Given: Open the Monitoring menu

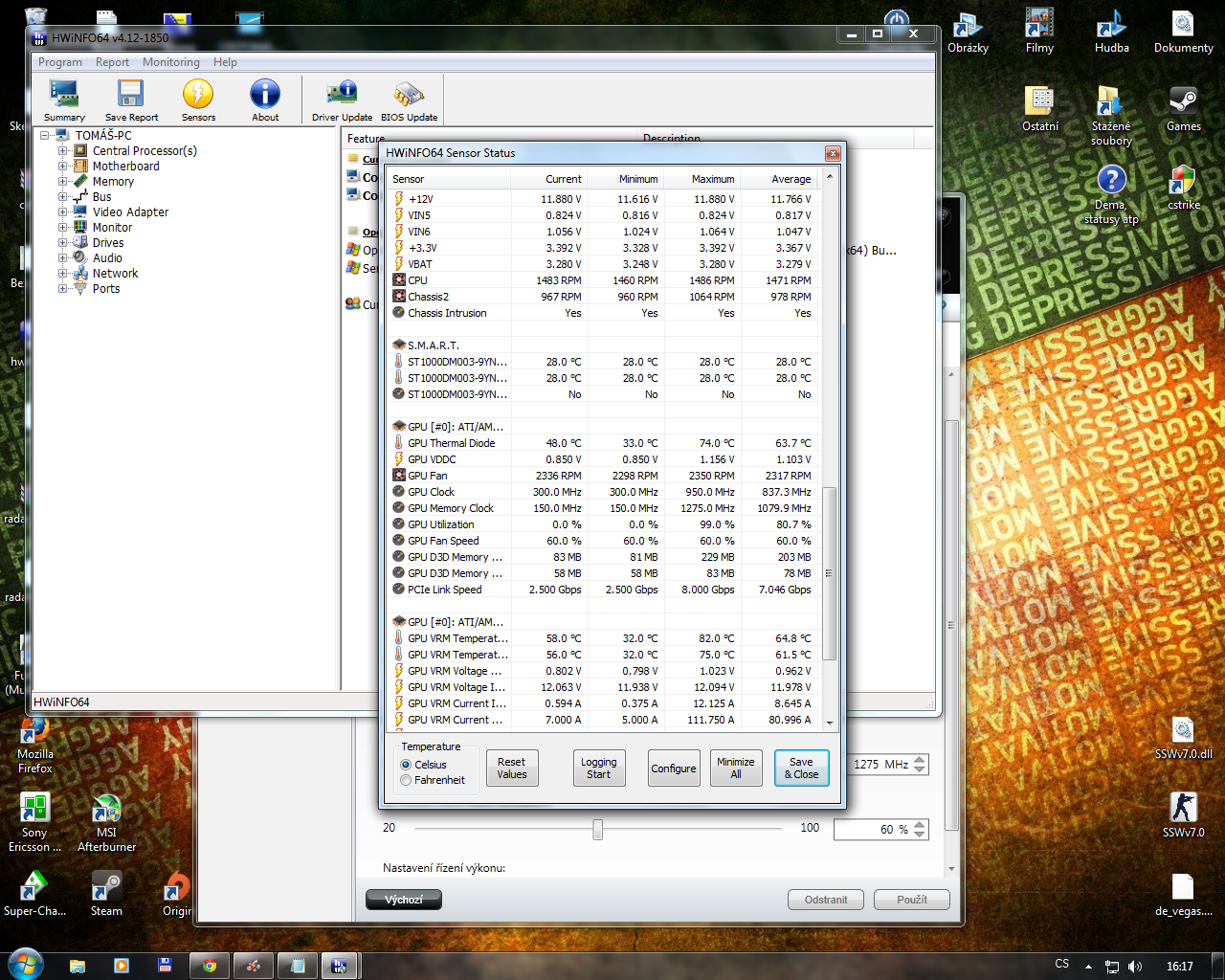Looking at the screenshot, I should tap(171, 62).
